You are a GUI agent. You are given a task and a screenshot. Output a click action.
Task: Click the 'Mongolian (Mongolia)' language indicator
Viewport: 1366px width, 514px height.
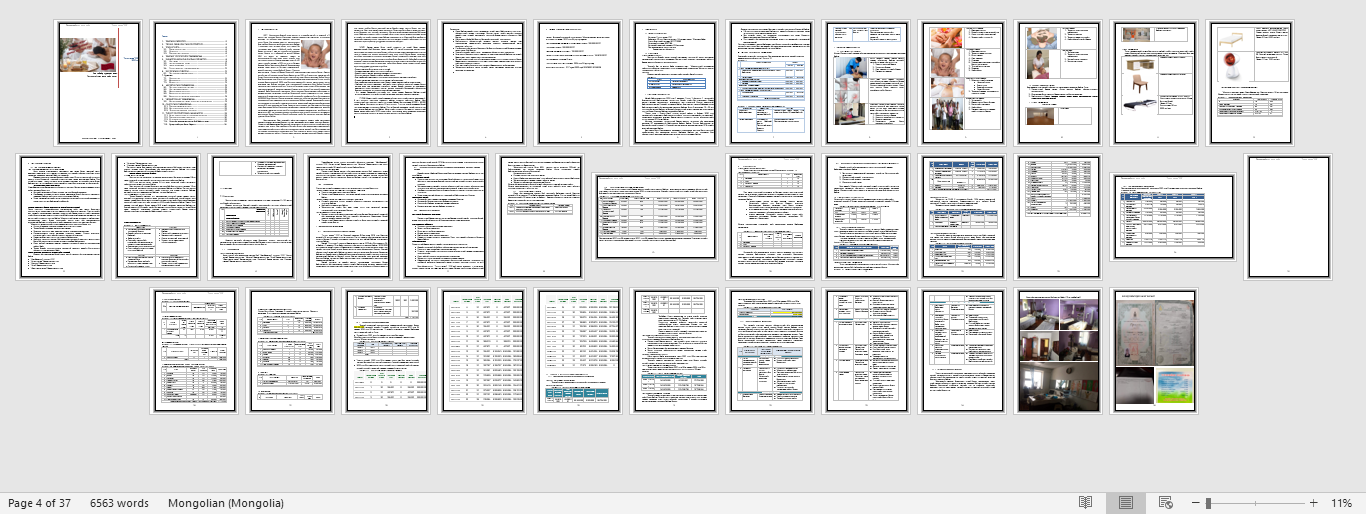[x=226, y=503]
